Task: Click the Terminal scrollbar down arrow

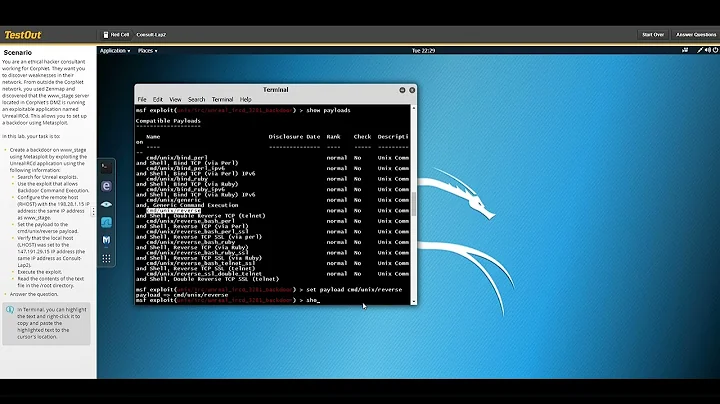Action: [x=414, y=302]
